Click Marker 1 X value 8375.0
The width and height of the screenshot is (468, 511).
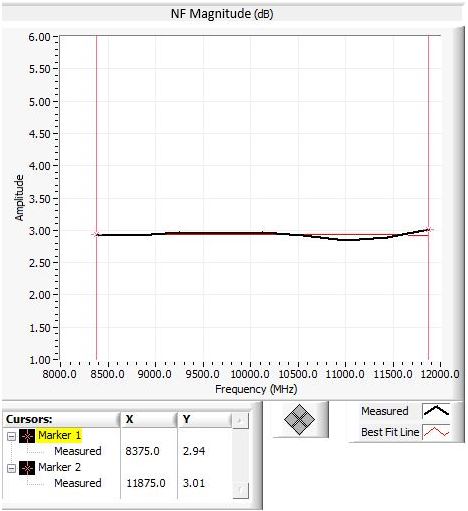(142, 451)
